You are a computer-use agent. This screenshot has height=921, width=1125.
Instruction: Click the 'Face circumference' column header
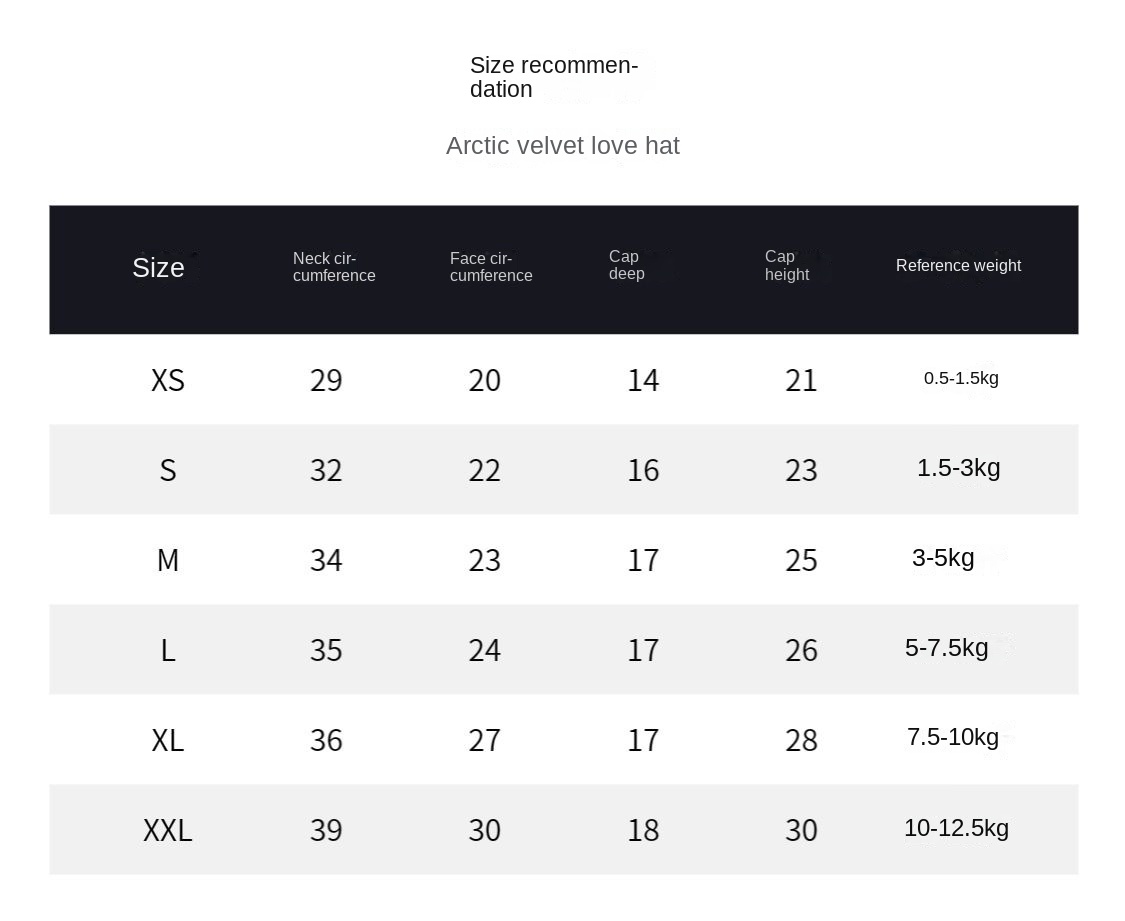pyautogui.click(x=490, y=267)
